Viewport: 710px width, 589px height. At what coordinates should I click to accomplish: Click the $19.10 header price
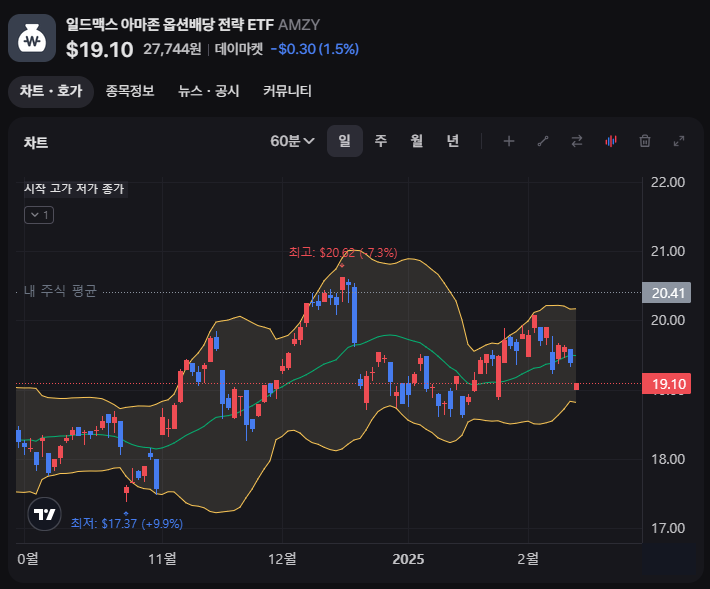pos(100,49)
